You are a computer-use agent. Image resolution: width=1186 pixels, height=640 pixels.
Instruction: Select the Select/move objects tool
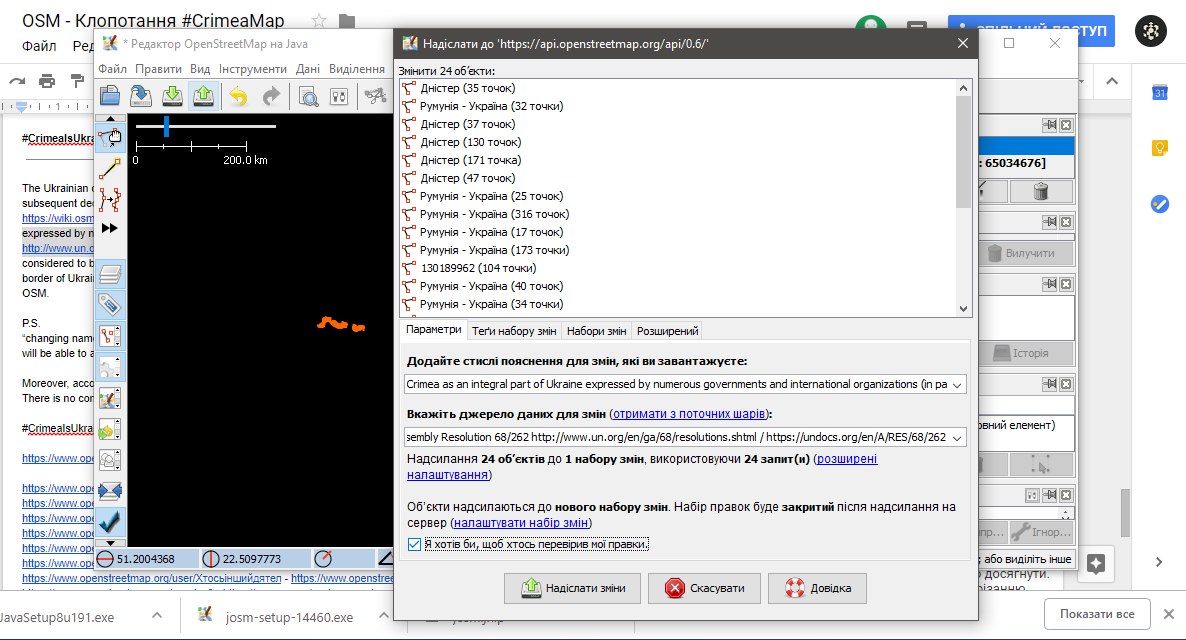(110, 138)
